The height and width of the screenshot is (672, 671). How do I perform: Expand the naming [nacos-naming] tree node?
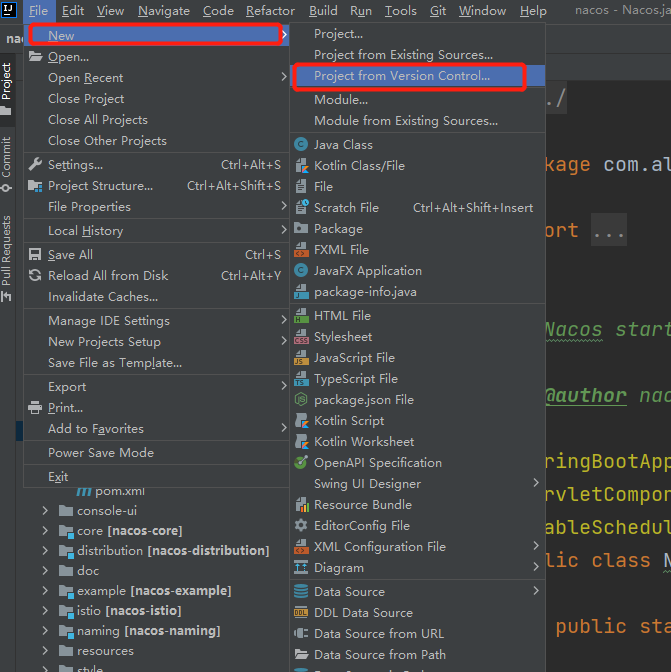click(x=45, y=630)
